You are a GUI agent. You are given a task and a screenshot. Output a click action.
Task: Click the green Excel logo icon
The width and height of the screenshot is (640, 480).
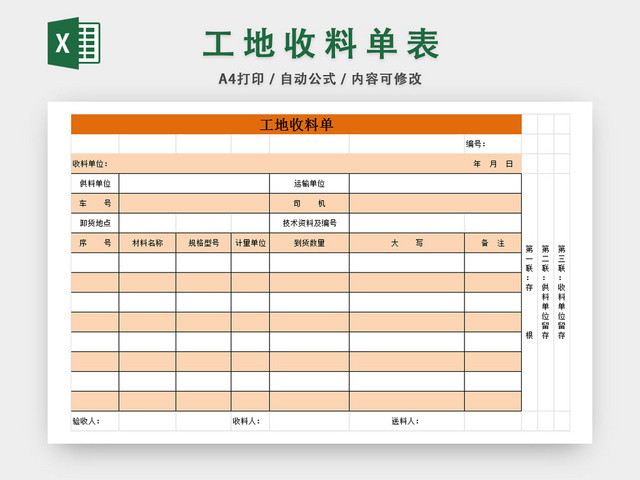(76, 45)
